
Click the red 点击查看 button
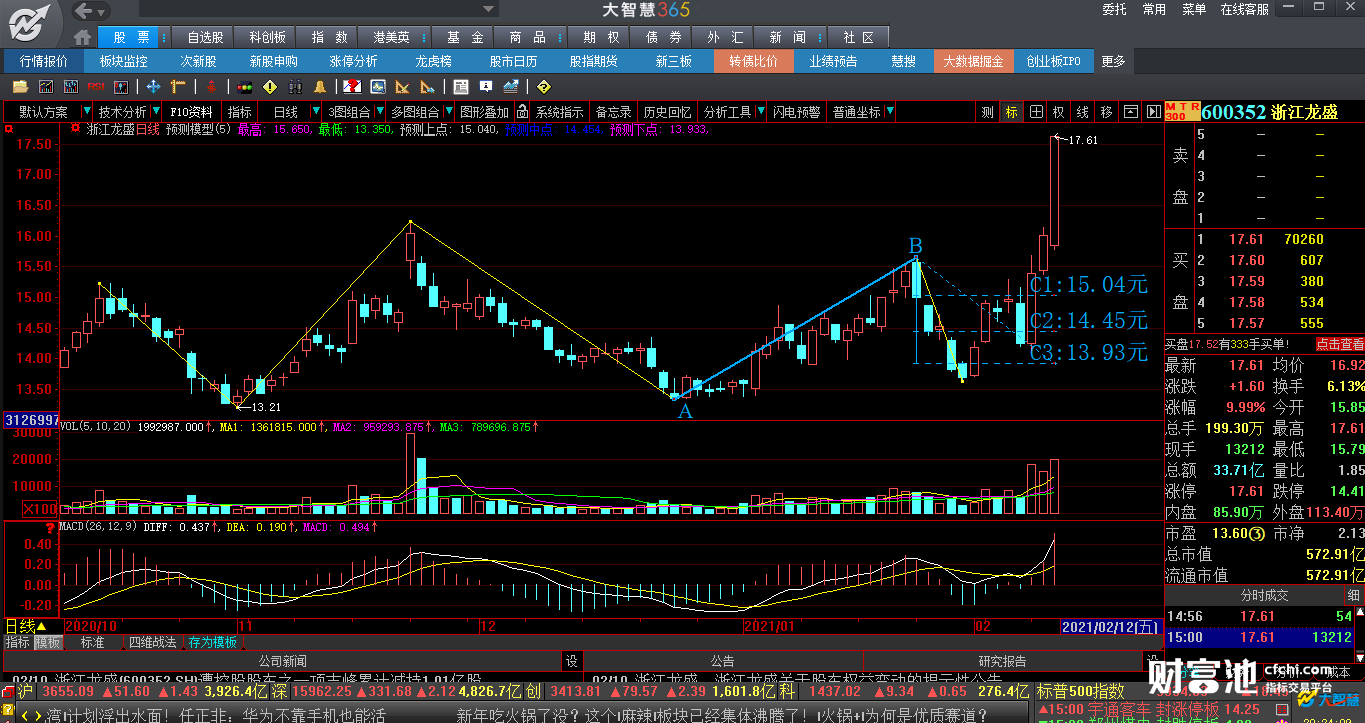point(1339,344)
